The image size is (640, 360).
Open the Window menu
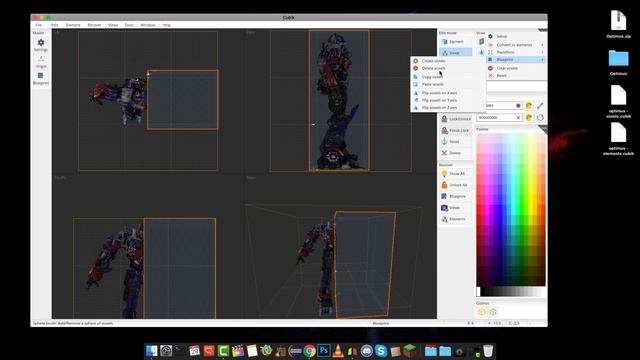pos(148,25)
